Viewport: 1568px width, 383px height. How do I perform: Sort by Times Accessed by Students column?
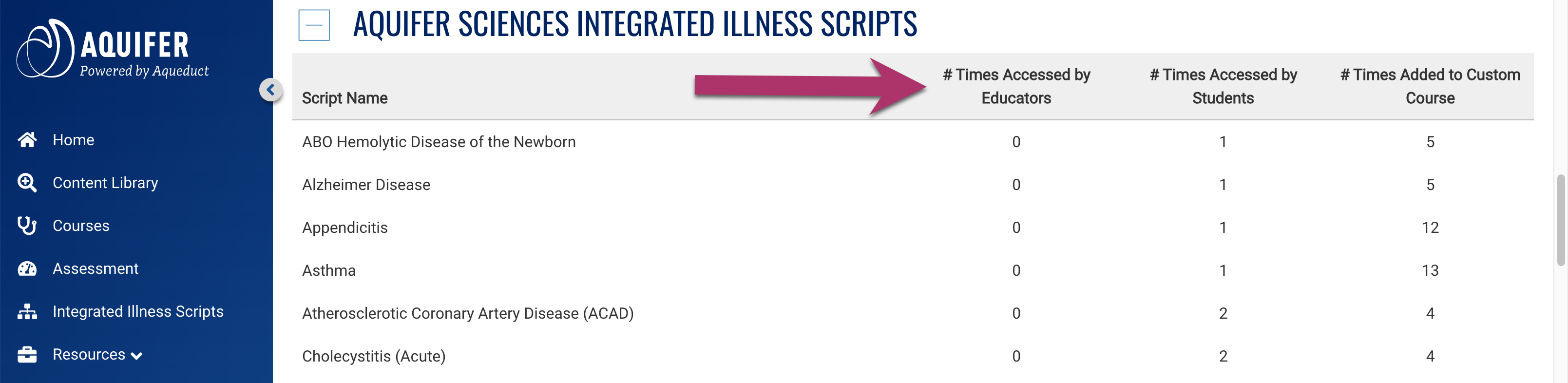1223,86
